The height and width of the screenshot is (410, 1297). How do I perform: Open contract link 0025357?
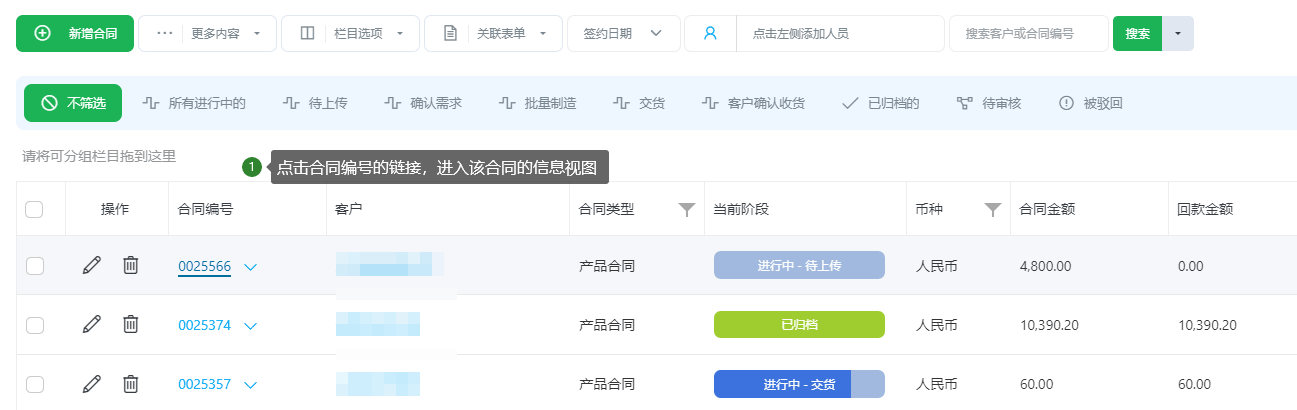(204, 385)
